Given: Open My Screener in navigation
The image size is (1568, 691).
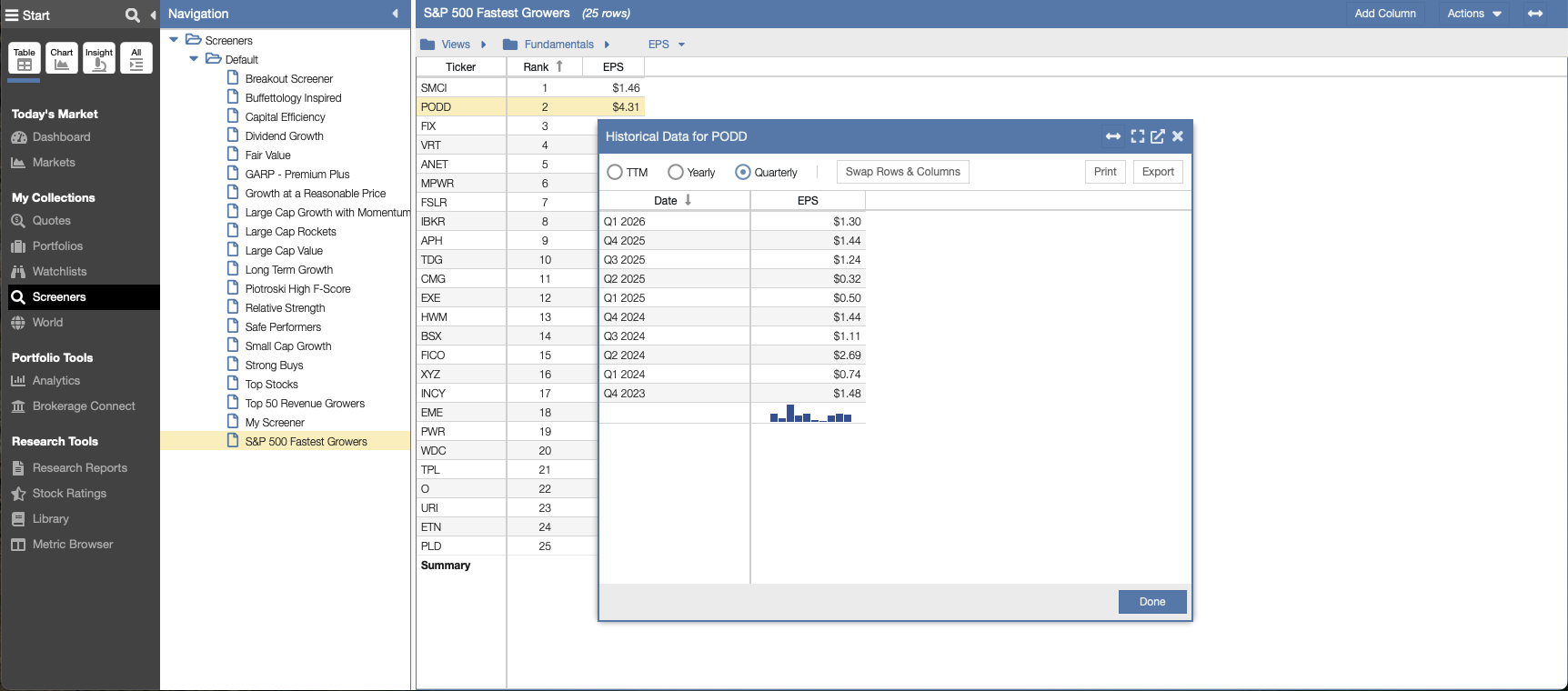Looking at the screenshot, I should [275, 423].
